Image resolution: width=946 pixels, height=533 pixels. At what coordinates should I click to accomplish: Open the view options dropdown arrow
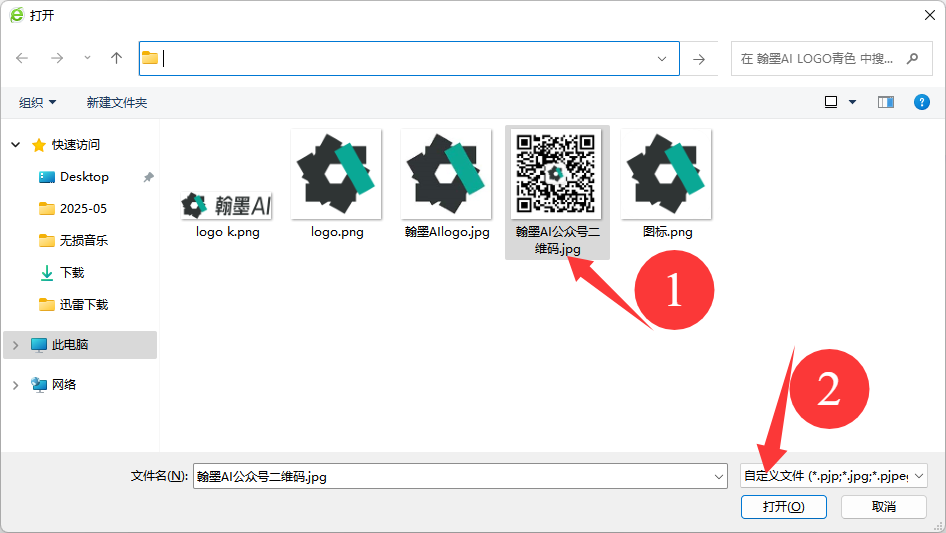852,102
